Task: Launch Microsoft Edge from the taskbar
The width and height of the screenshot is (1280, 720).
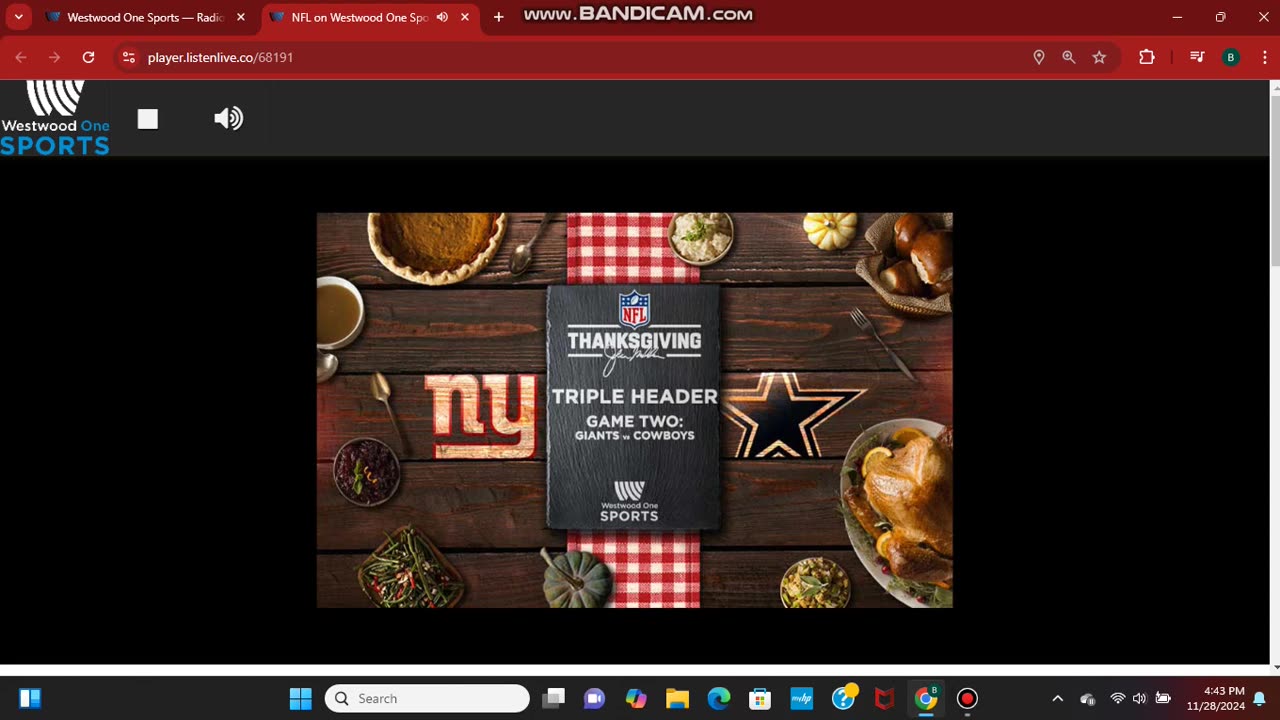Action: point(719,698)
